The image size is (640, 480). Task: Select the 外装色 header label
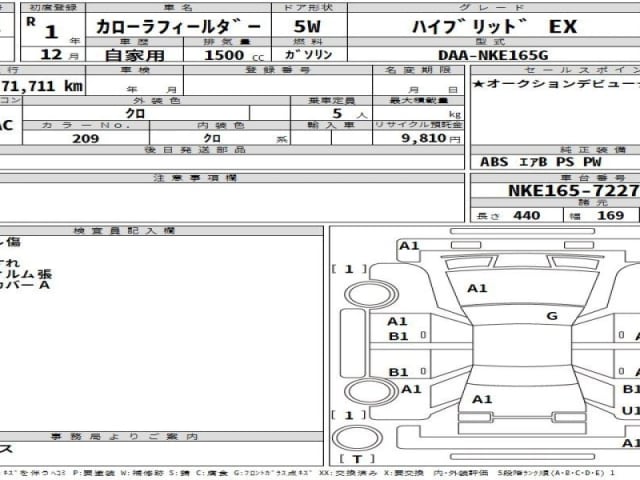(156, 100)
